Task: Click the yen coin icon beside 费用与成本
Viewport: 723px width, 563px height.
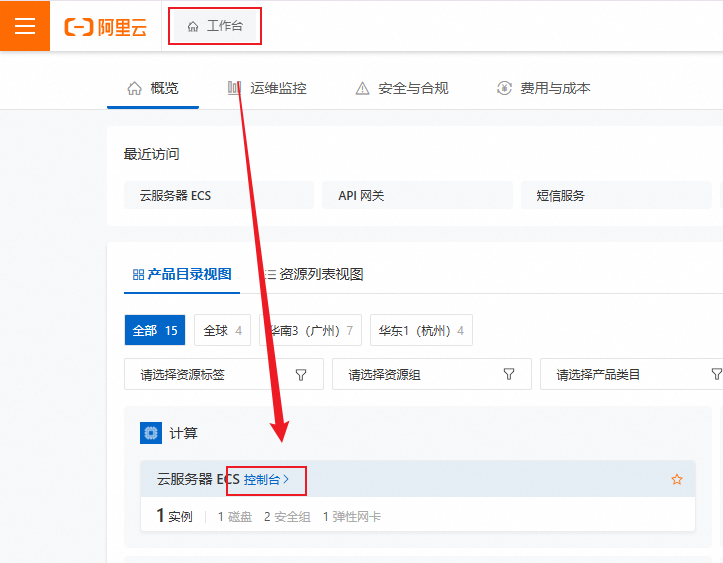Action: (504, 88)
